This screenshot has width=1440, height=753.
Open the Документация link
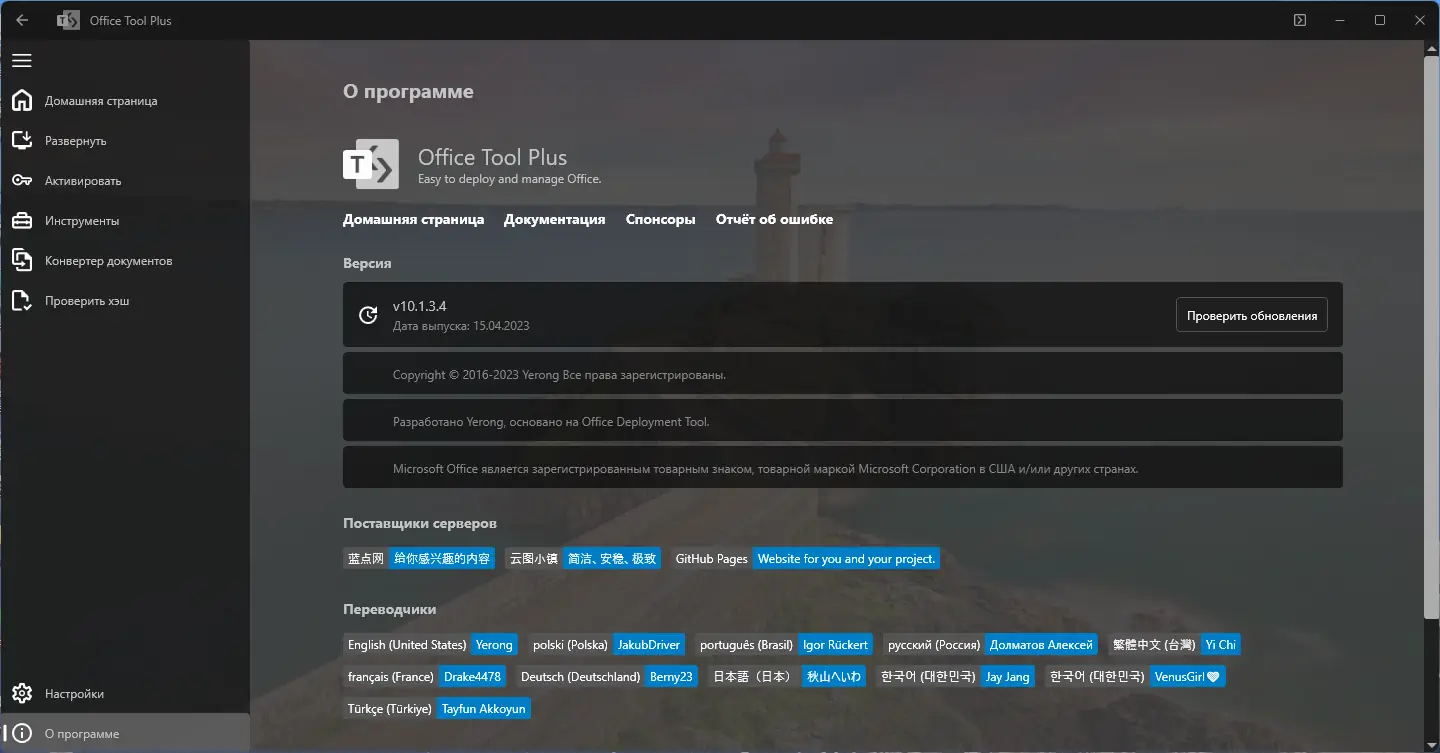click(x=555, y=219)
